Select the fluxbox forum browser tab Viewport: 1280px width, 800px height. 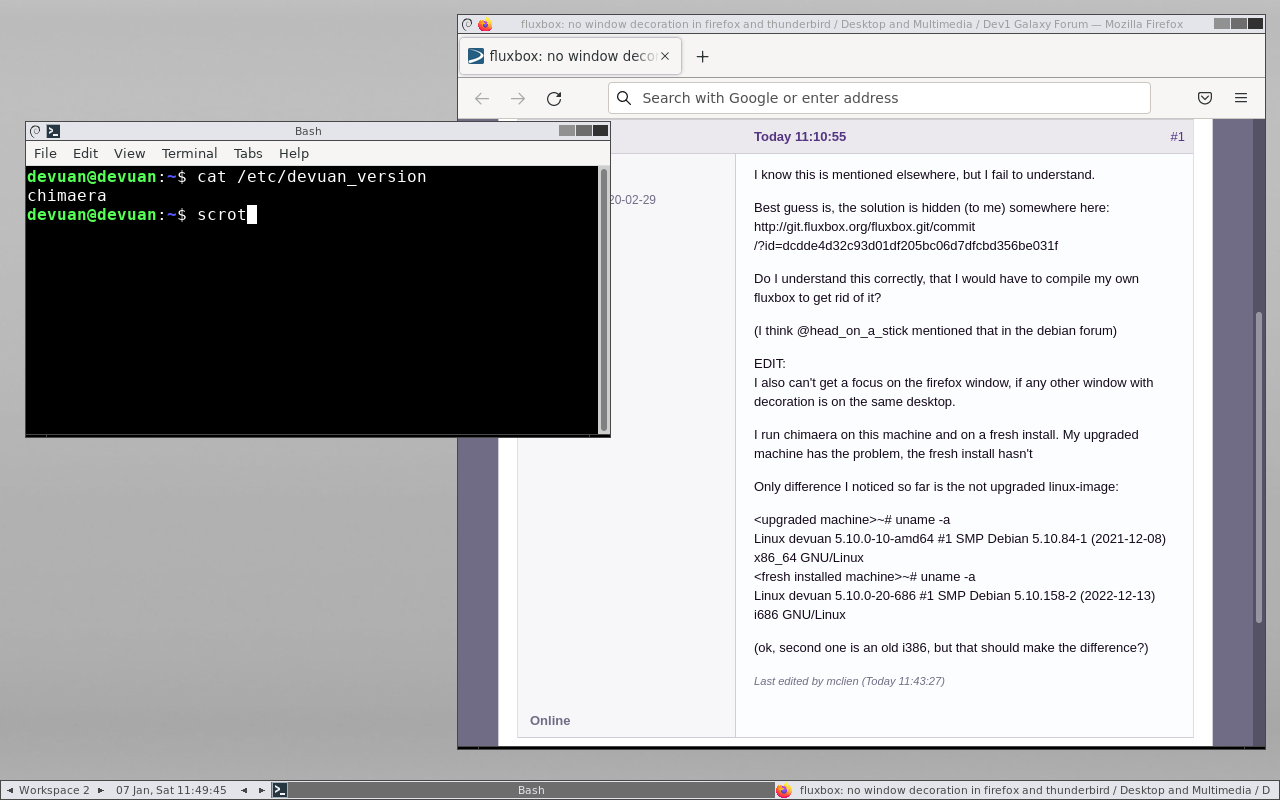(571, 56)
